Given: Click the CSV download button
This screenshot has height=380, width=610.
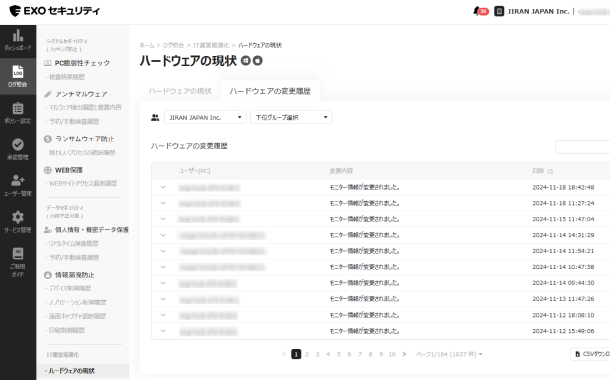Looking at the screenshot, I should [591, 354].
